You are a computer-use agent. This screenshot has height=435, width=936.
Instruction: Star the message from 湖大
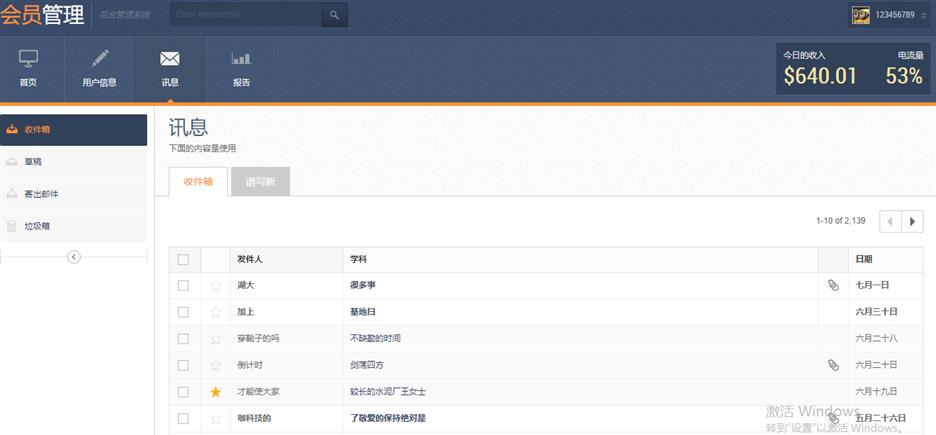pyautogui.click(x=215, y=286)
